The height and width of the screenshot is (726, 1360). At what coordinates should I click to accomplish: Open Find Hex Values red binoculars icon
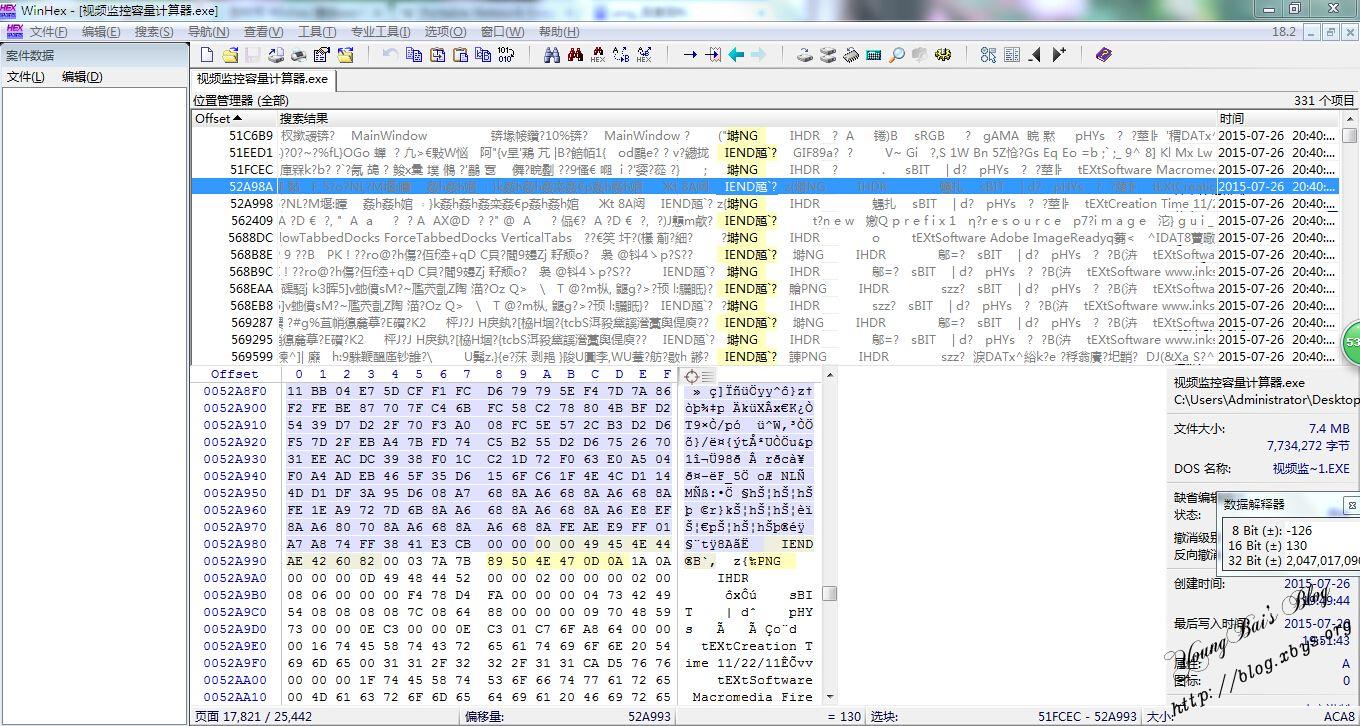[x=598, y=55]
